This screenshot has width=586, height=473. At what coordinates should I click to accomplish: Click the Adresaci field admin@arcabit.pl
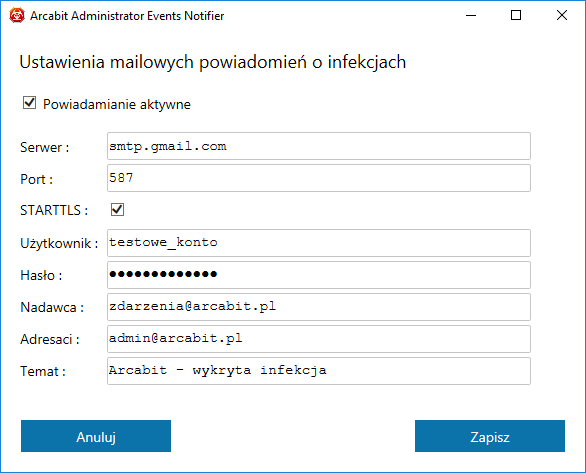point(319,339)
